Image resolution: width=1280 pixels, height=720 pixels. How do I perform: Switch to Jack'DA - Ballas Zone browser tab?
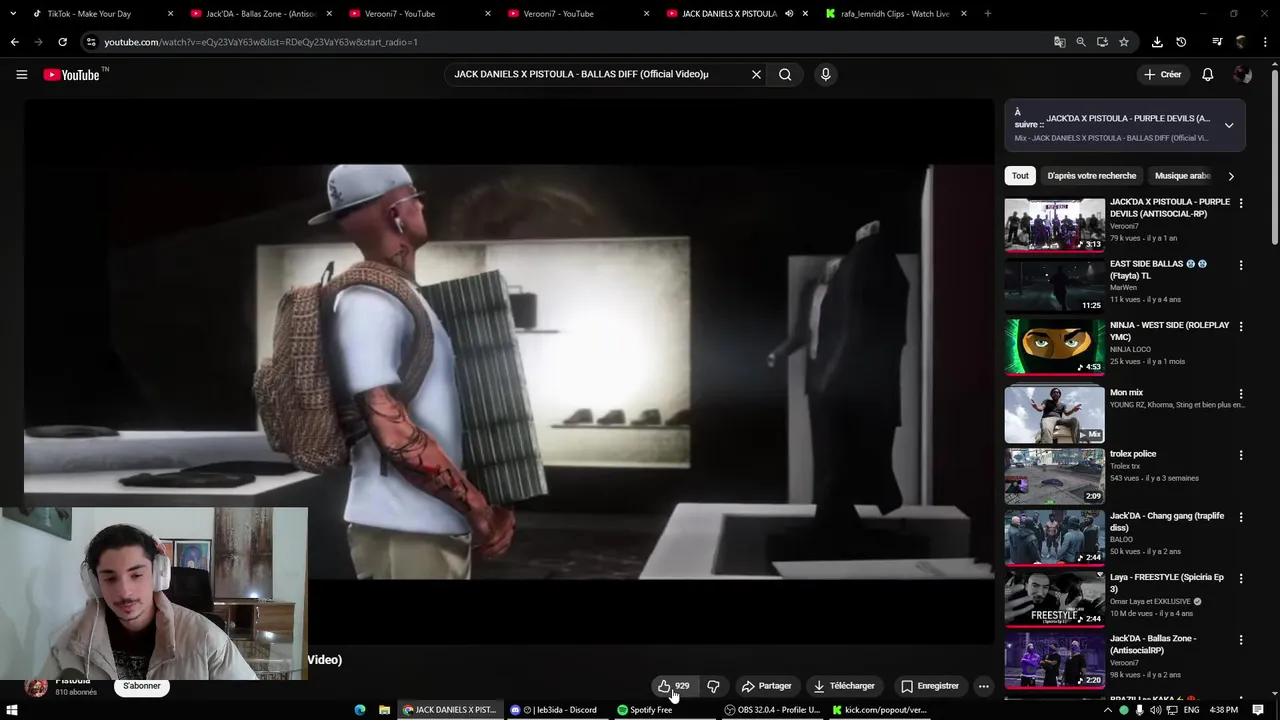(x=260, y=14)
